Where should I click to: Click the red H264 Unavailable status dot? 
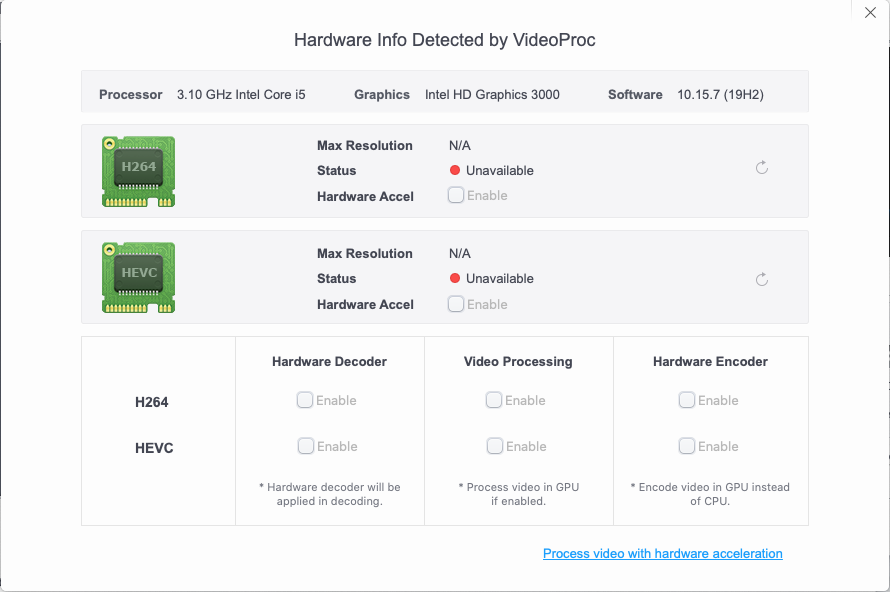click(455, 171)
